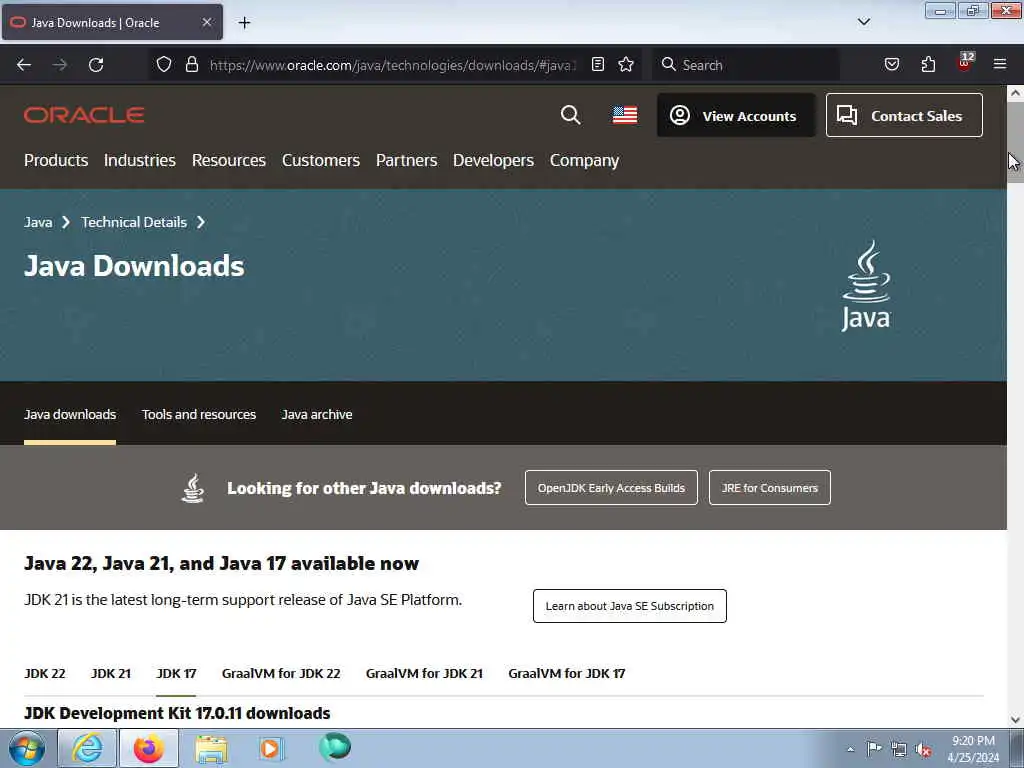1024x768 pixels.
Task: Click Learn about Java SE Subscription
Action: coord(630,605)
